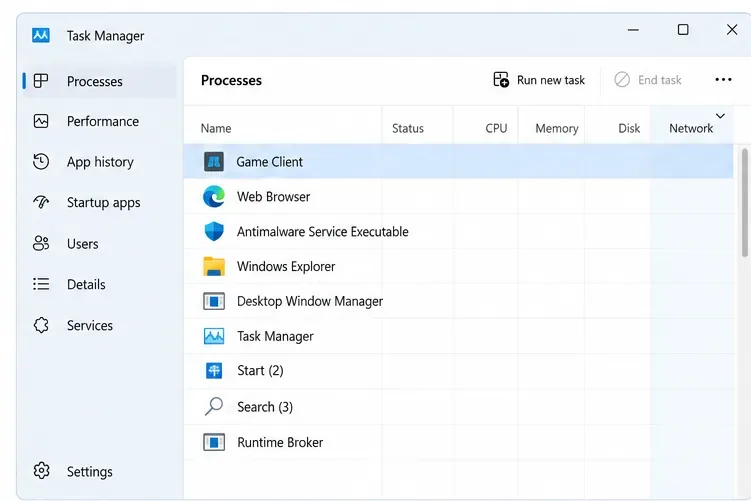Click the Runtime Broker process icon
This screenshot has width=751, height=501.
[x=214, y=442]
